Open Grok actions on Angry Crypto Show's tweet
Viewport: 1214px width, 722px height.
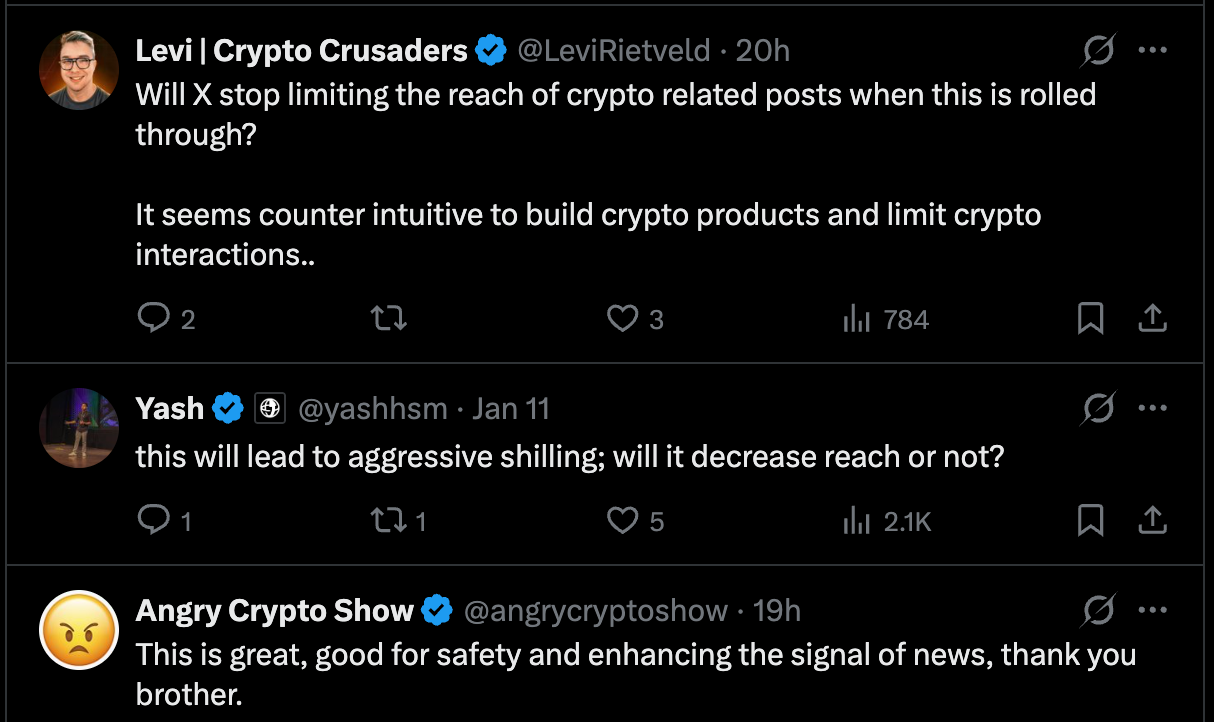click(x=1097, y=609)
